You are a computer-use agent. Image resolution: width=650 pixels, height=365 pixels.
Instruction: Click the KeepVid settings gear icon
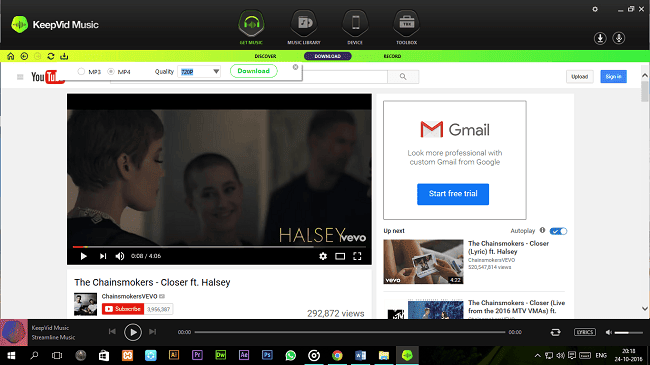coord(595,9)
